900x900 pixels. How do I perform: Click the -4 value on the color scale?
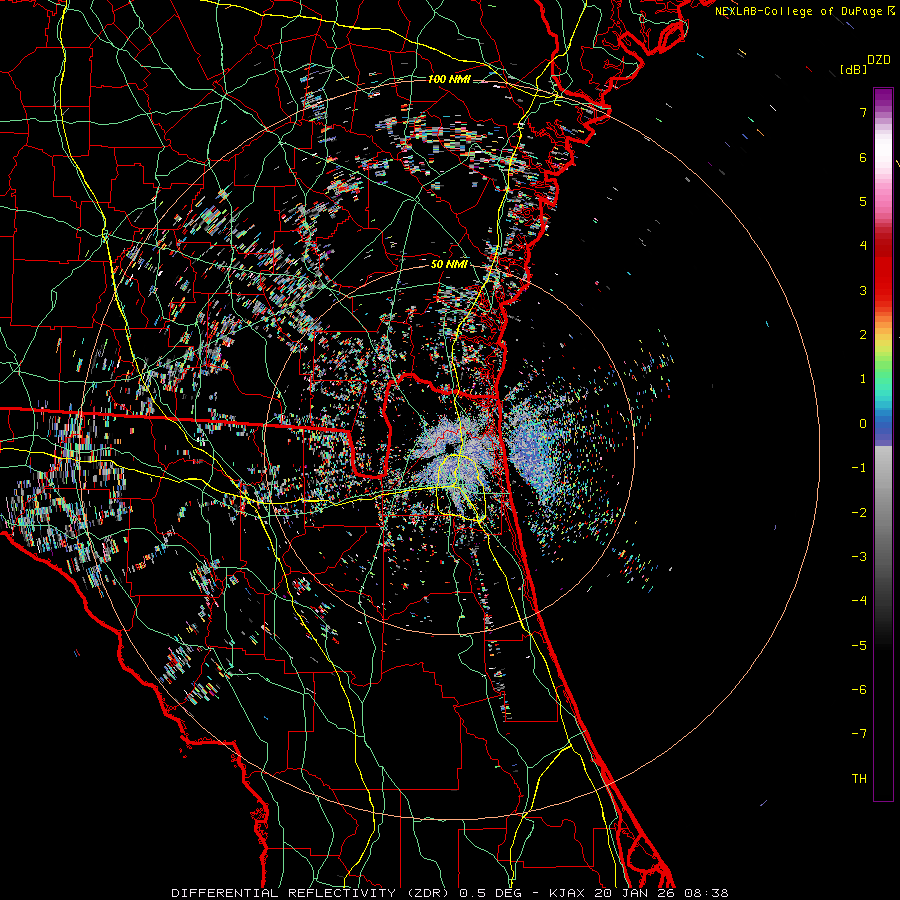pos(859,601)
